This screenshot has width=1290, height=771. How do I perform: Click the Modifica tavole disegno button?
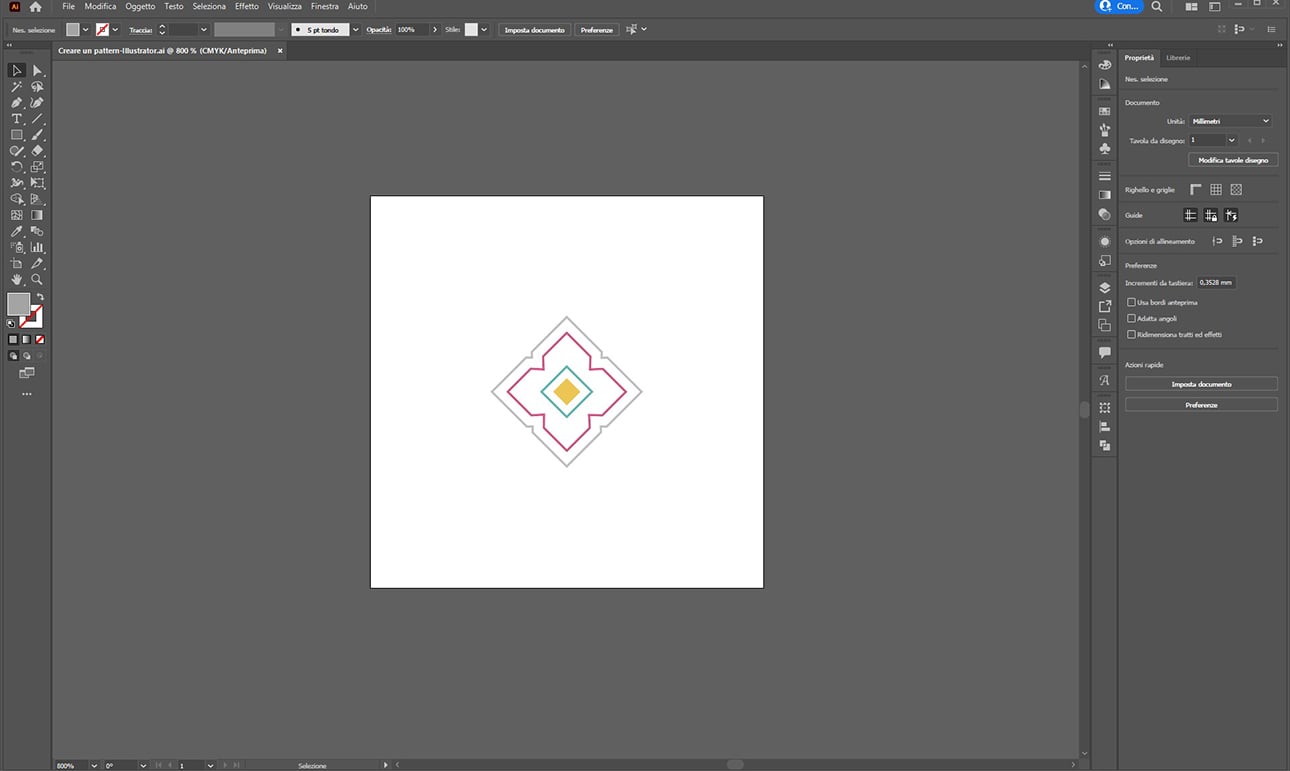pos(1233,159)
